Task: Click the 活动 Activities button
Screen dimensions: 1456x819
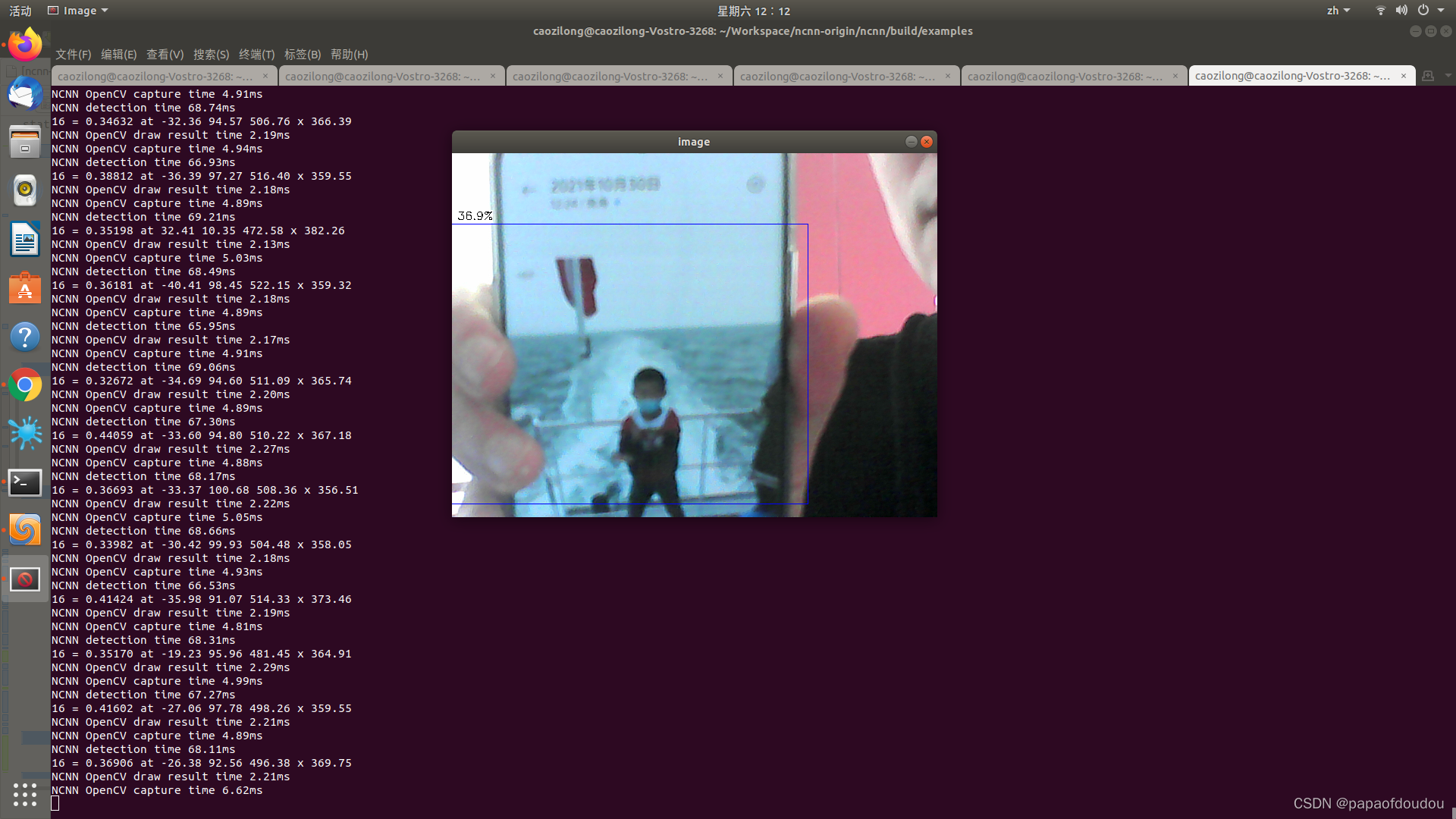Action: [20, 11]
